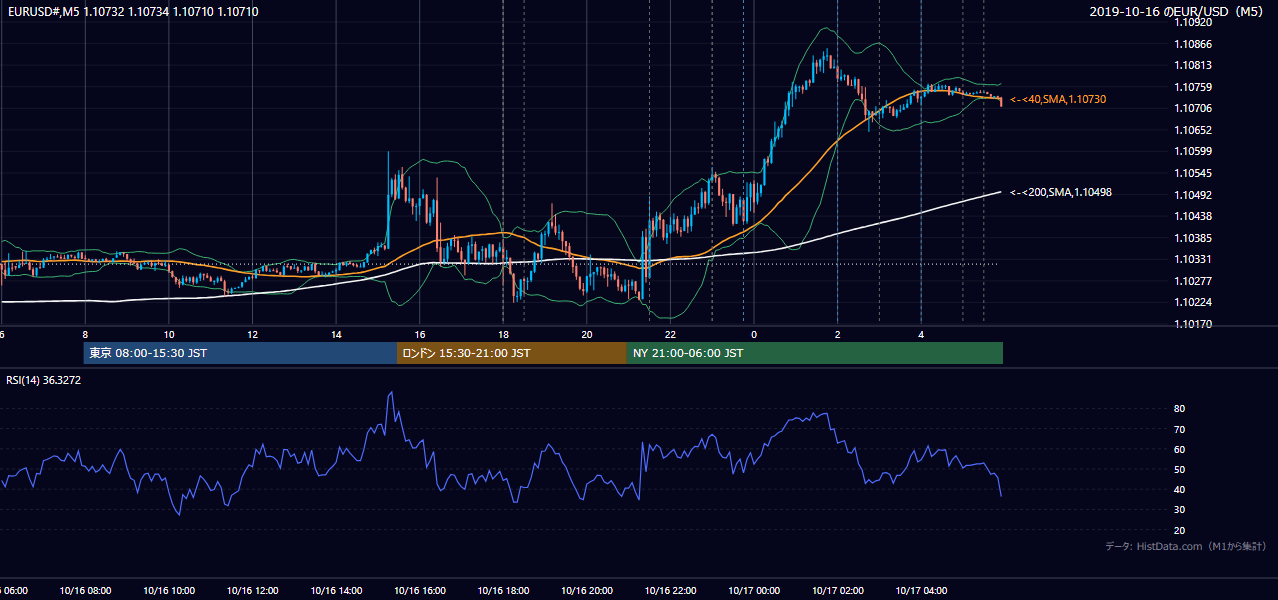Click price axis label 1.10813
1278x600 pixels.
(x=1192, y=65)
